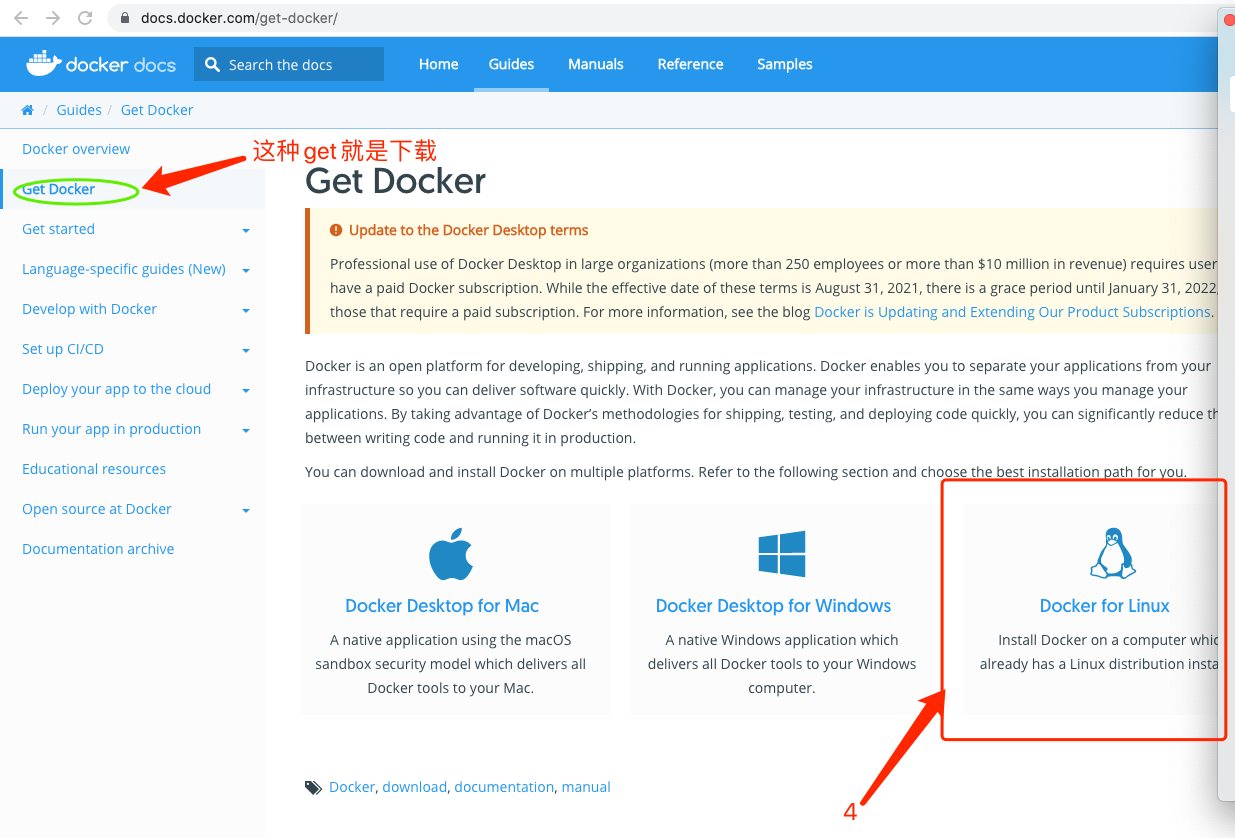Open Docker is Updating and Extending link

click(1012, 312)
